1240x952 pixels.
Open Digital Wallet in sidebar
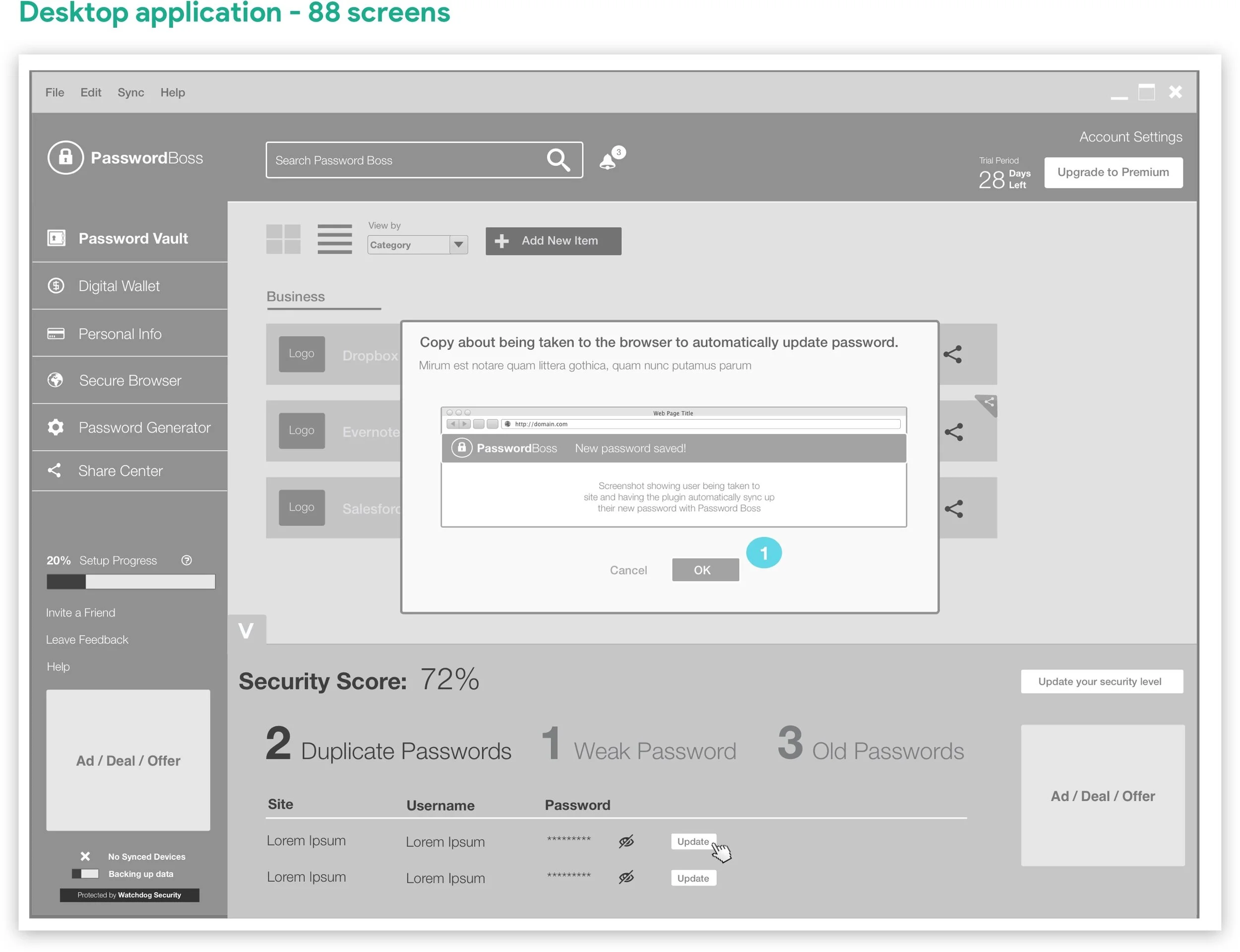coord(130,286)
